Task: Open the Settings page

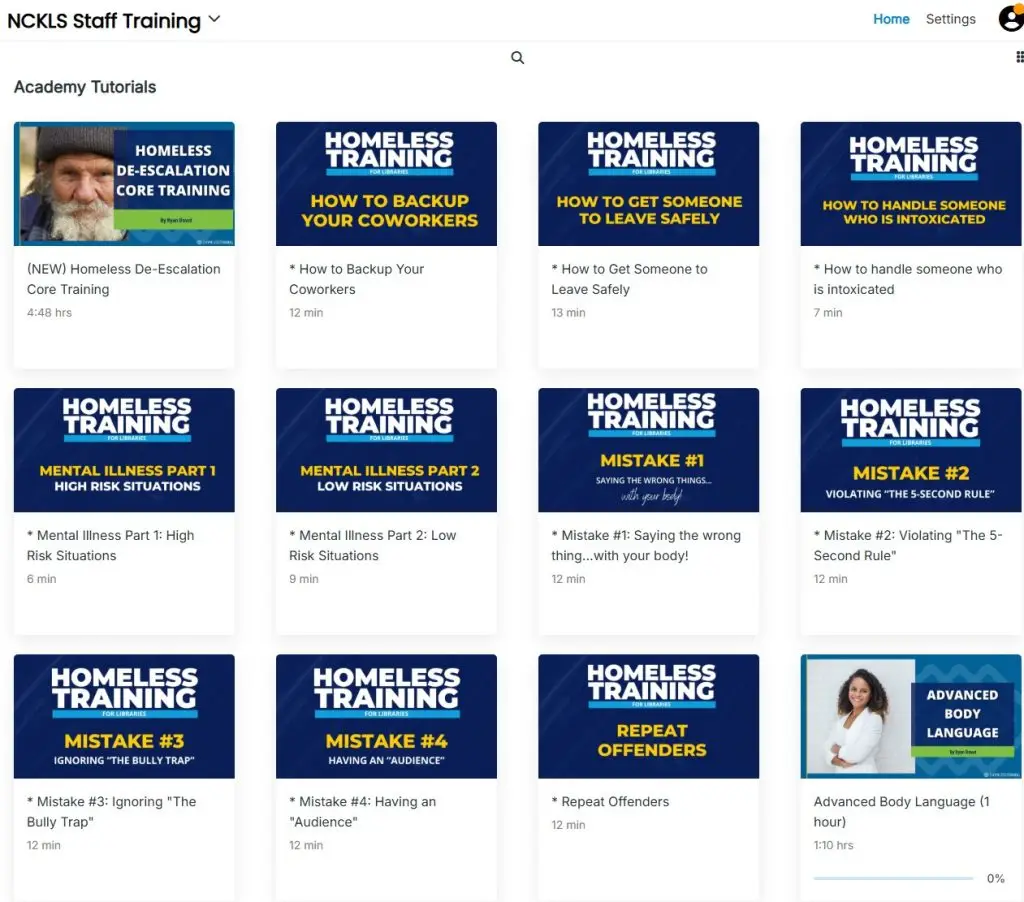Action: [x=950, y=18]
